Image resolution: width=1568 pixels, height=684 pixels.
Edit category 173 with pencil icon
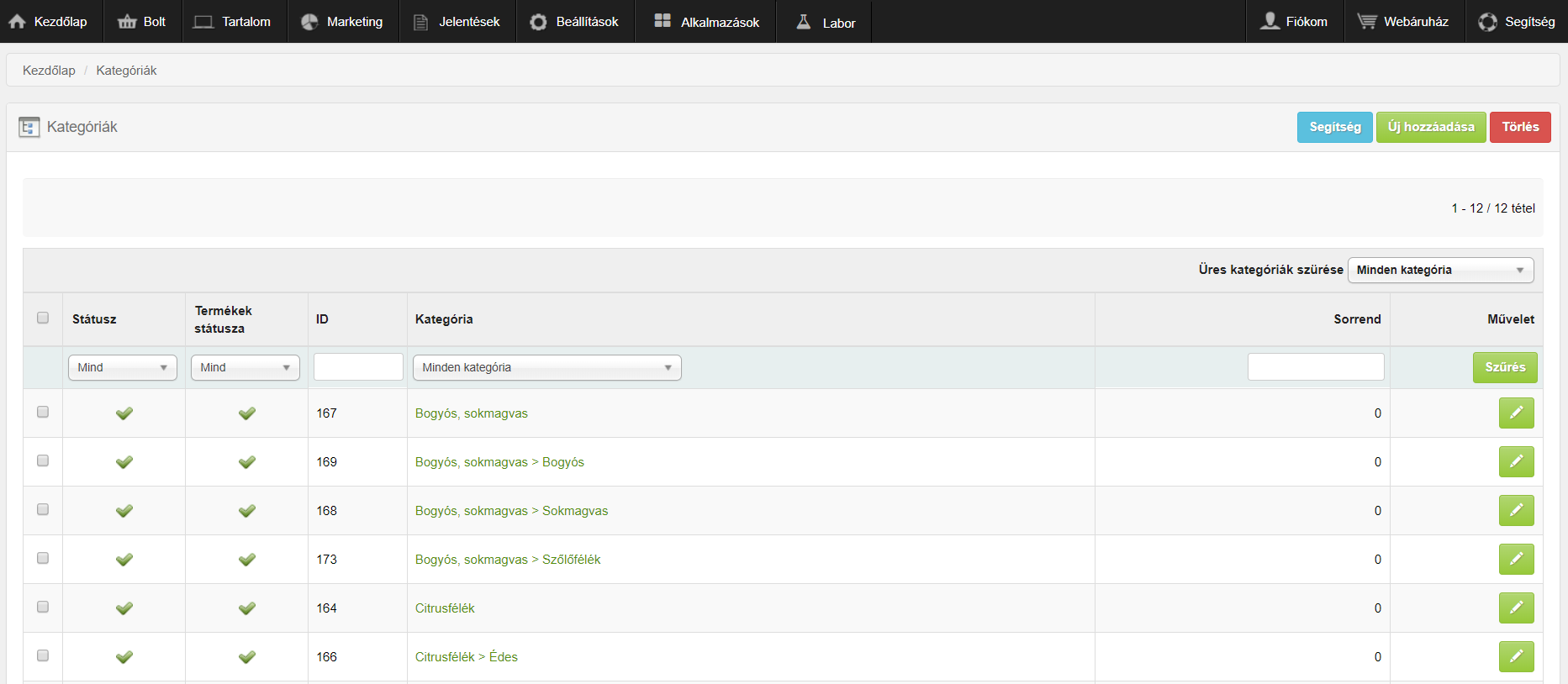[x=1517, y=560]
